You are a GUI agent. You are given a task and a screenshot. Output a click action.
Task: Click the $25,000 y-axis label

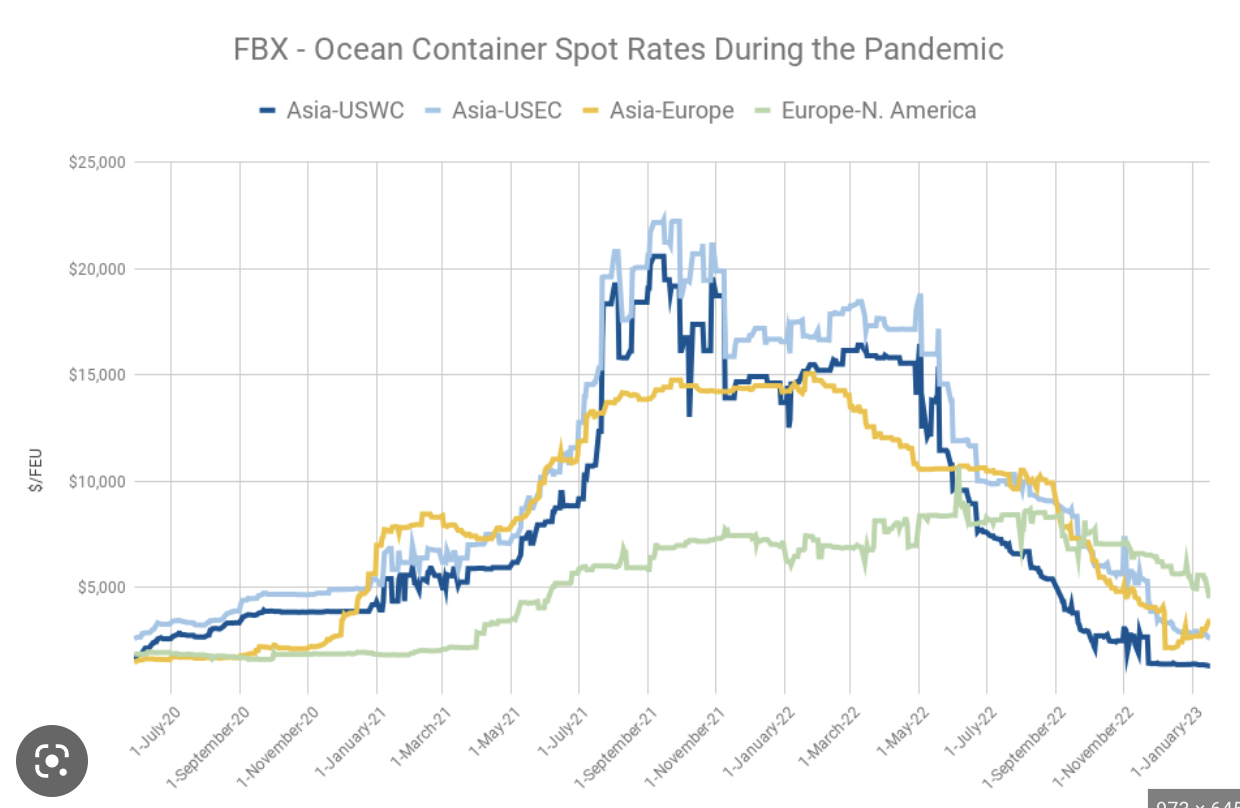[97, 162]
